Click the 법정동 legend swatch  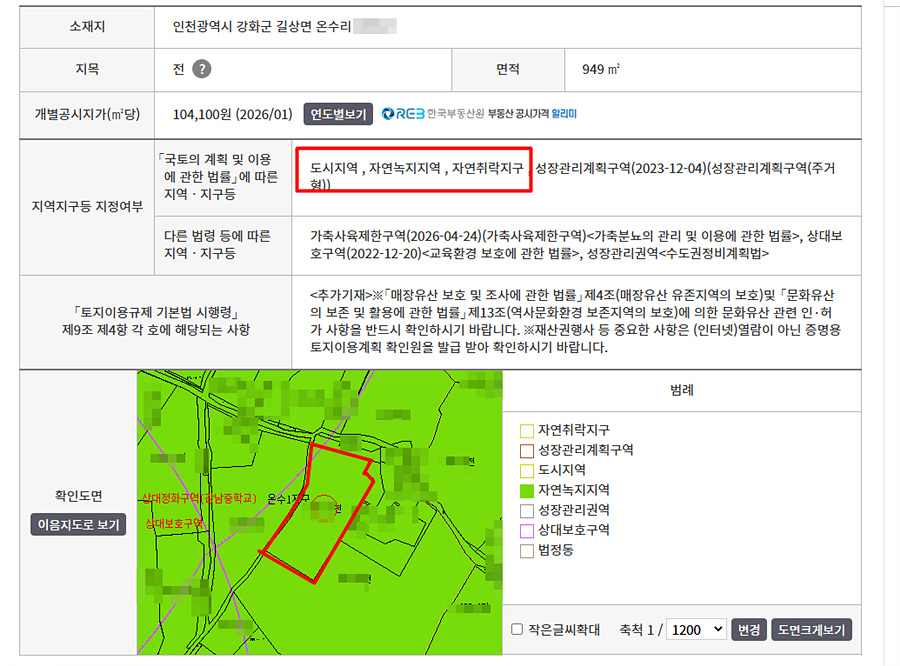point(526,551)
